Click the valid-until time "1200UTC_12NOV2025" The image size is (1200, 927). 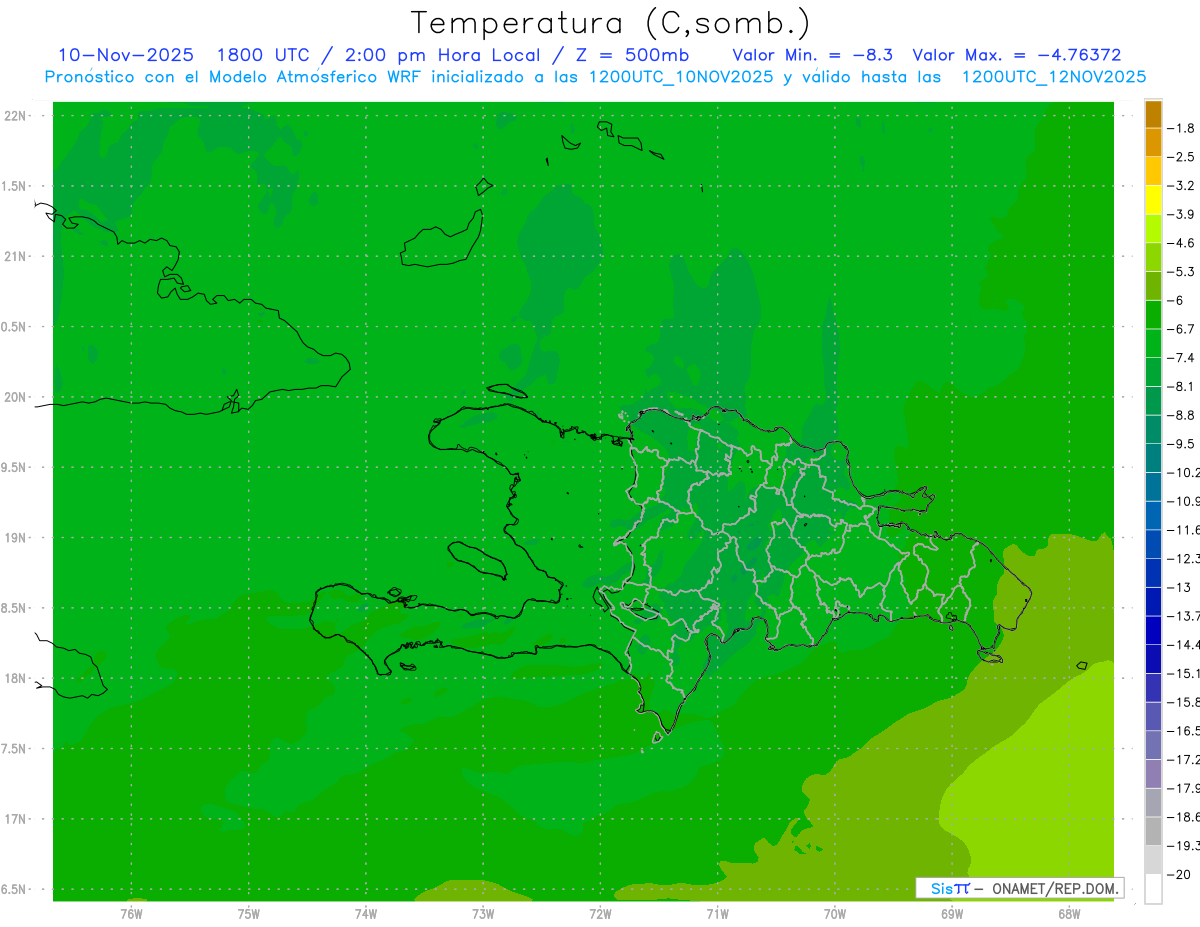[1054, 77]
